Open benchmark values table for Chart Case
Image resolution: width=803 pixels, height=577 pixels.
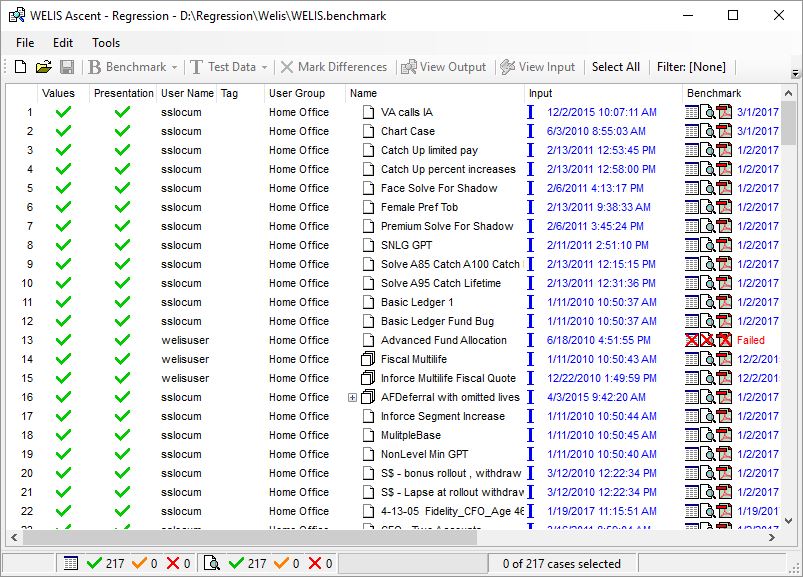692,131
